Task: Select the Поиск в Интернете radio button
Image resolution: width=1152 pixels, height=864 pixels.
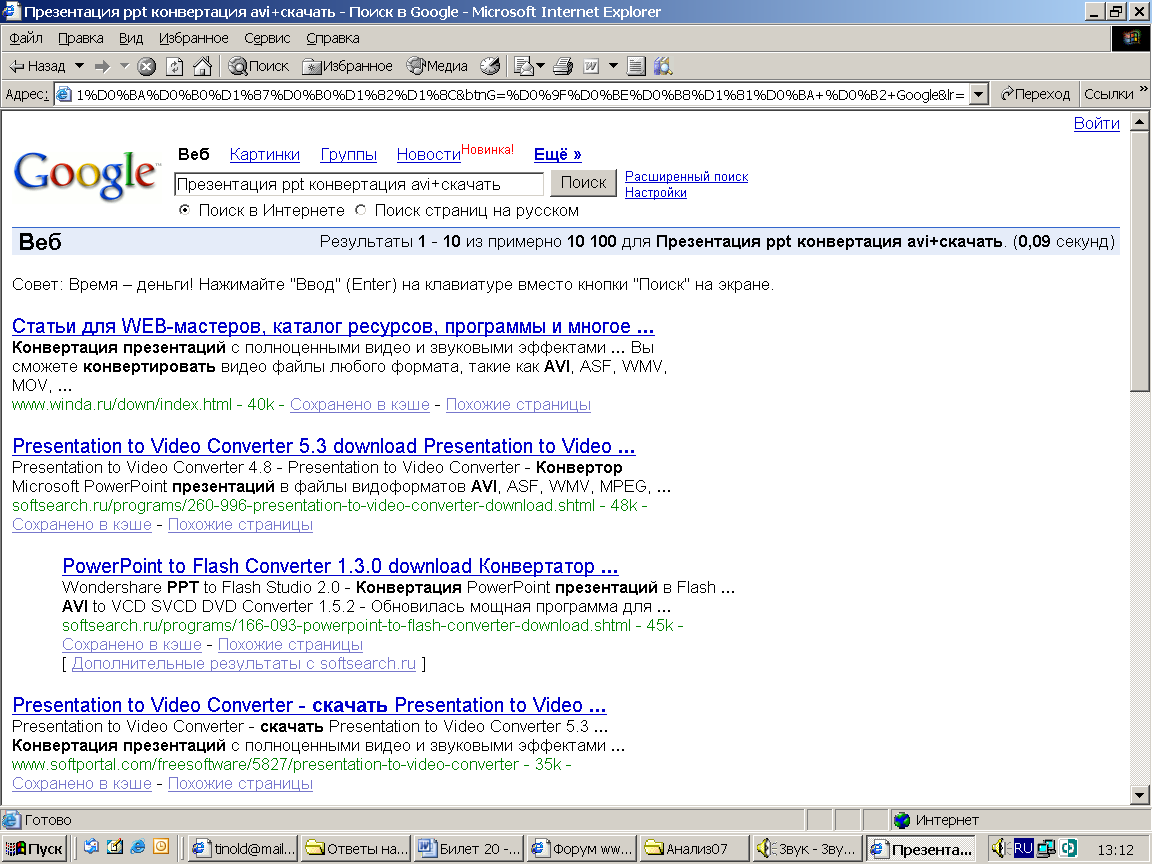Action: [184, 210]
